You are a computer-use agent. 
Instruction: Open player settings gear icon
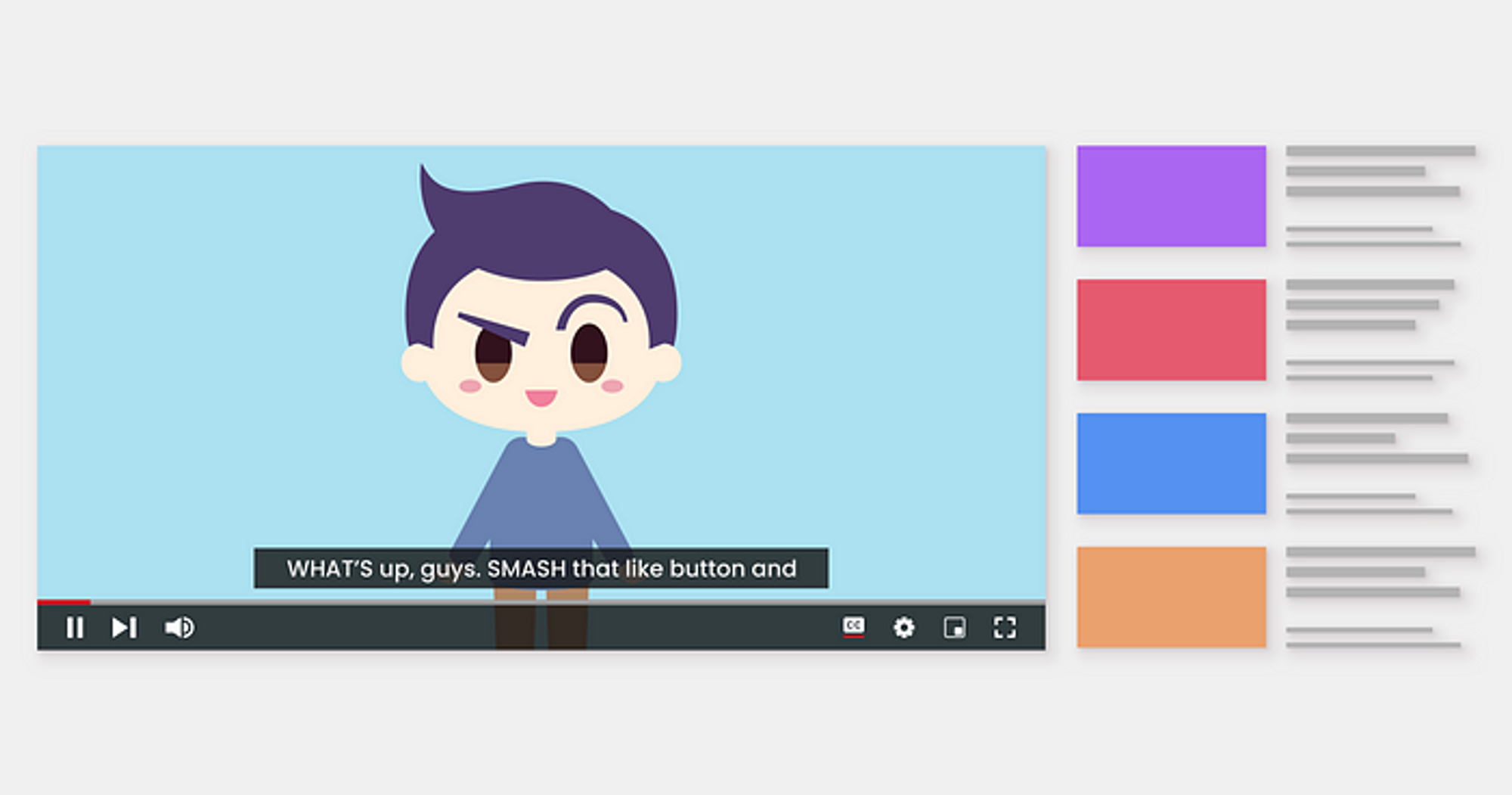(904, 627)
